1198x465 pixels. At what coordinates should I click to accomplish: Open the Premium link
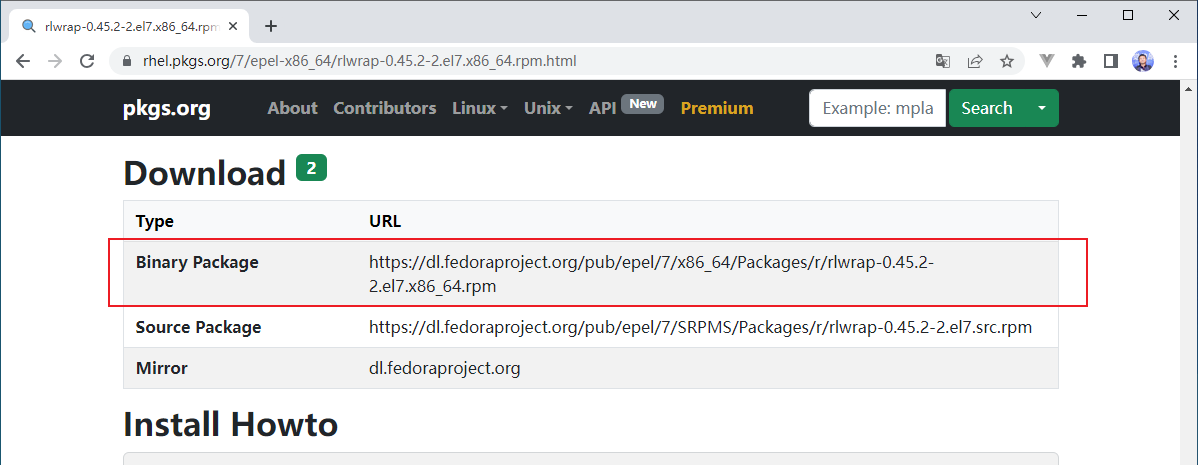click(x=717, y=108)
